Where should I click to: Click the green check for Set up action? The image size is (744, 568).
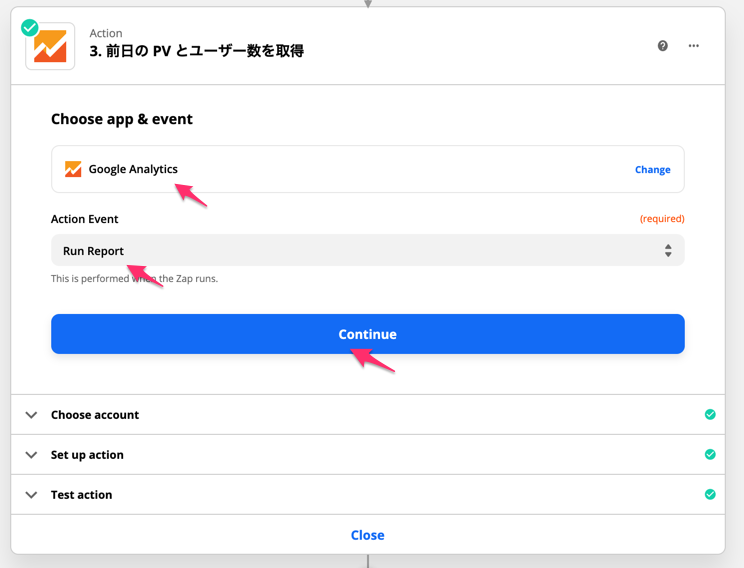(710, 454)
